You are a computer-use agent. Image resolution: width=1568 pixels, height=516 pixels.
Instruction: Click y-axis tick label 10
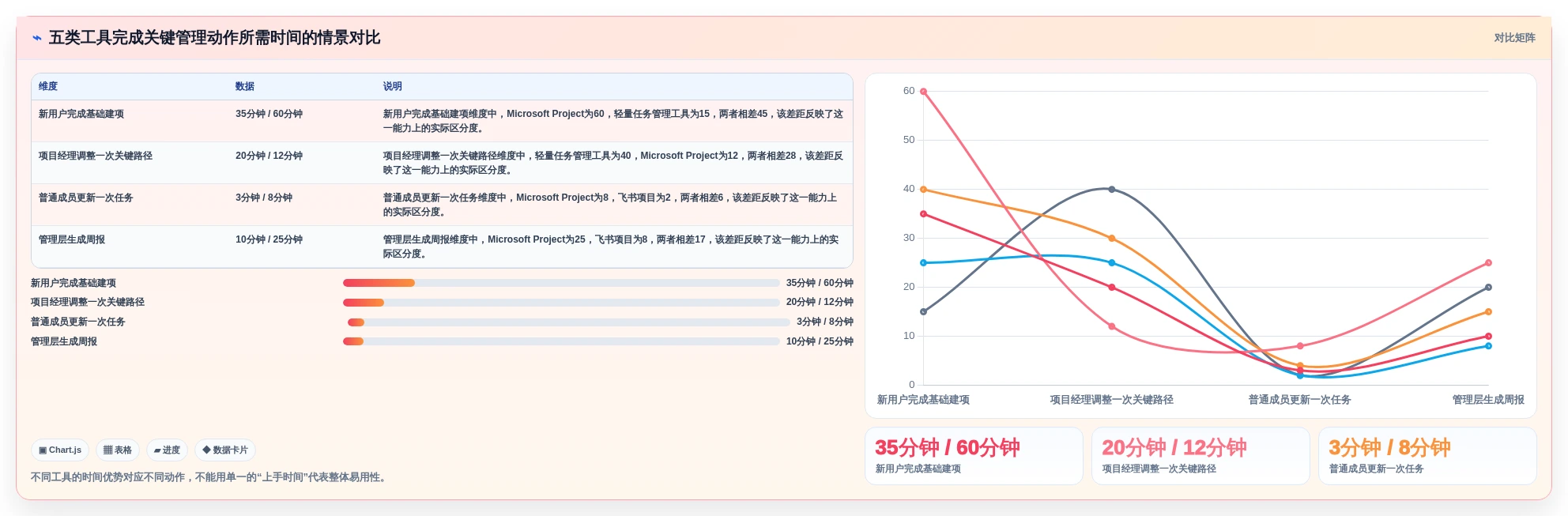(x=909, y=336)
